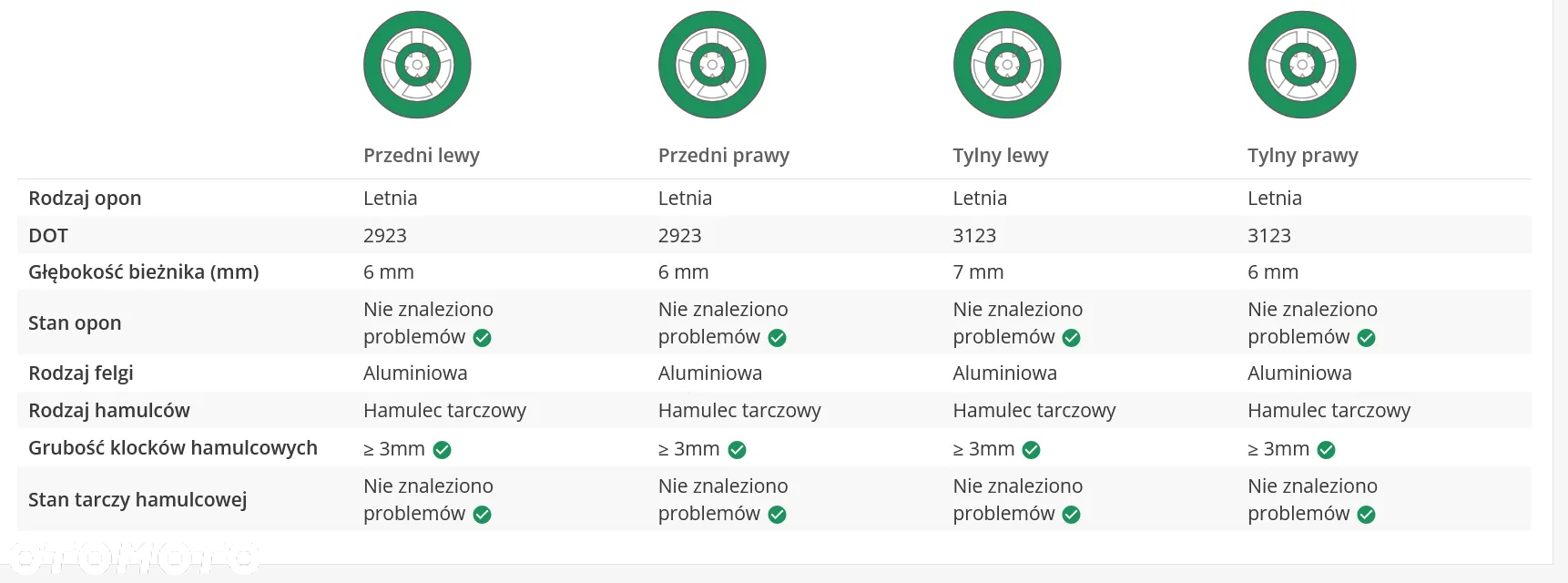Image resolution: width=1568 pixels, height=583 pixels.
Task: Select the Tylny prawy column header
Action: [1303, 156]
